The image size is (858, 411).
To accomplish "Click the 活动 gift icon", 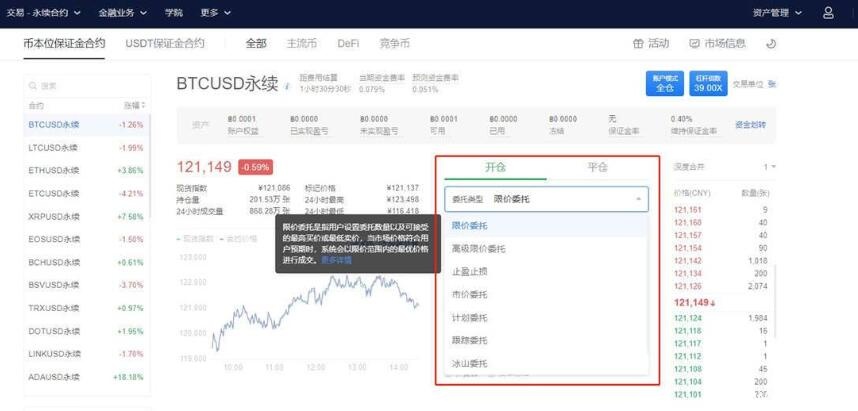I will point(639,44).
